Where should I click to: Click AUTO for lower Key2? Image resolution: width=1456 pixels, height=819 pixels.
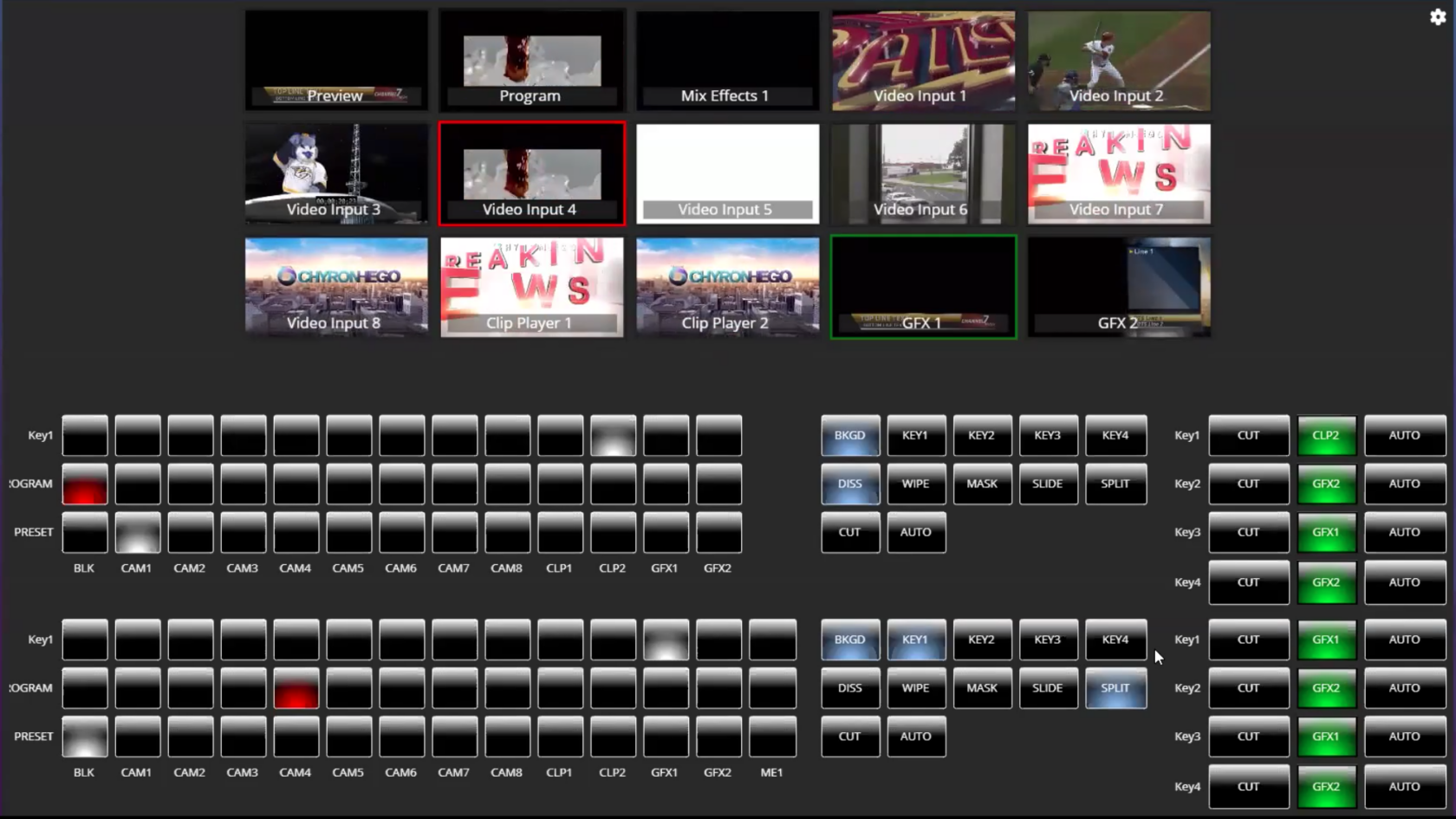pos(1405,689)
